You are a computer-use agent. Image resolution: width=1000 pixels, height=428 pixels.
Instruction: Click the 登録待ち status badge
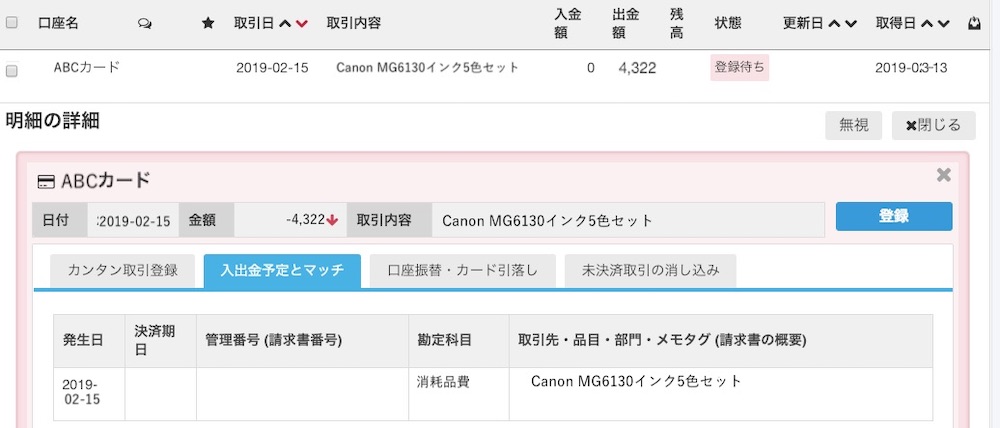740,68
